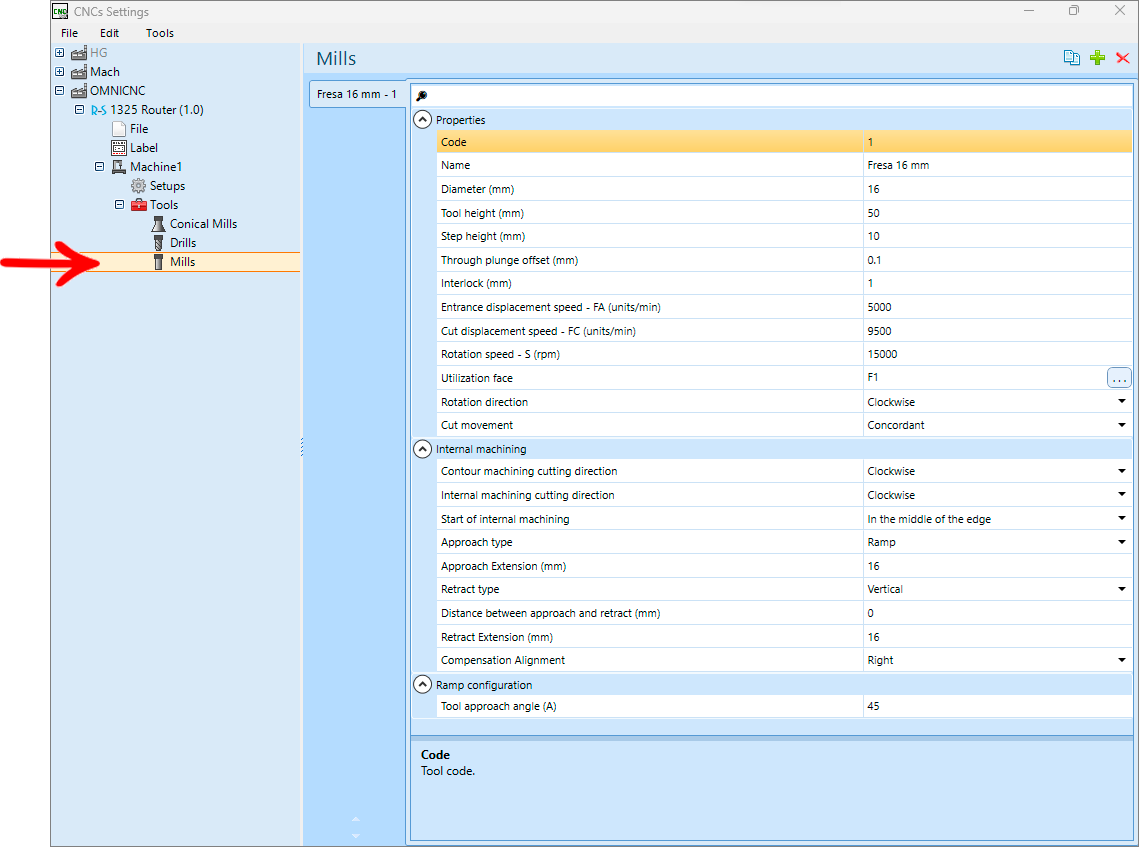The image size is (1139, 847).
Task: Expand the HG tree node
Action: pyautogui.click(x=60, y=53)
